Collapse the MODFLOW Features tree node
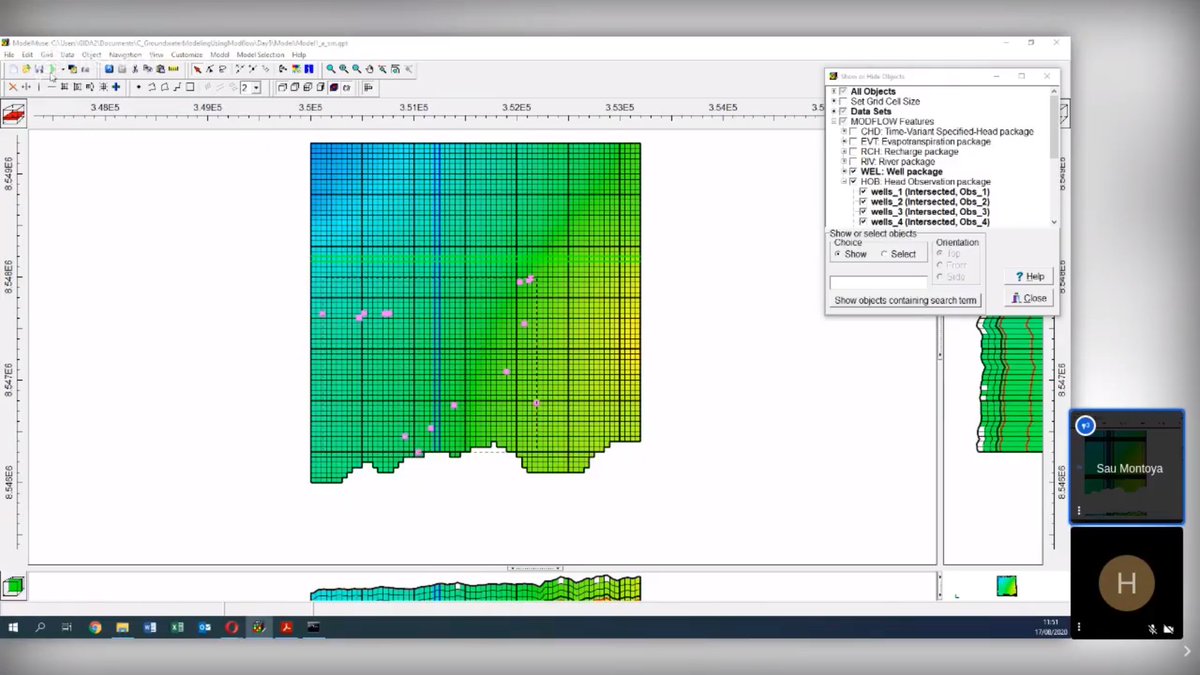Screen dimensions: 1200x675 pyautogui.click(x=833, y=120)
